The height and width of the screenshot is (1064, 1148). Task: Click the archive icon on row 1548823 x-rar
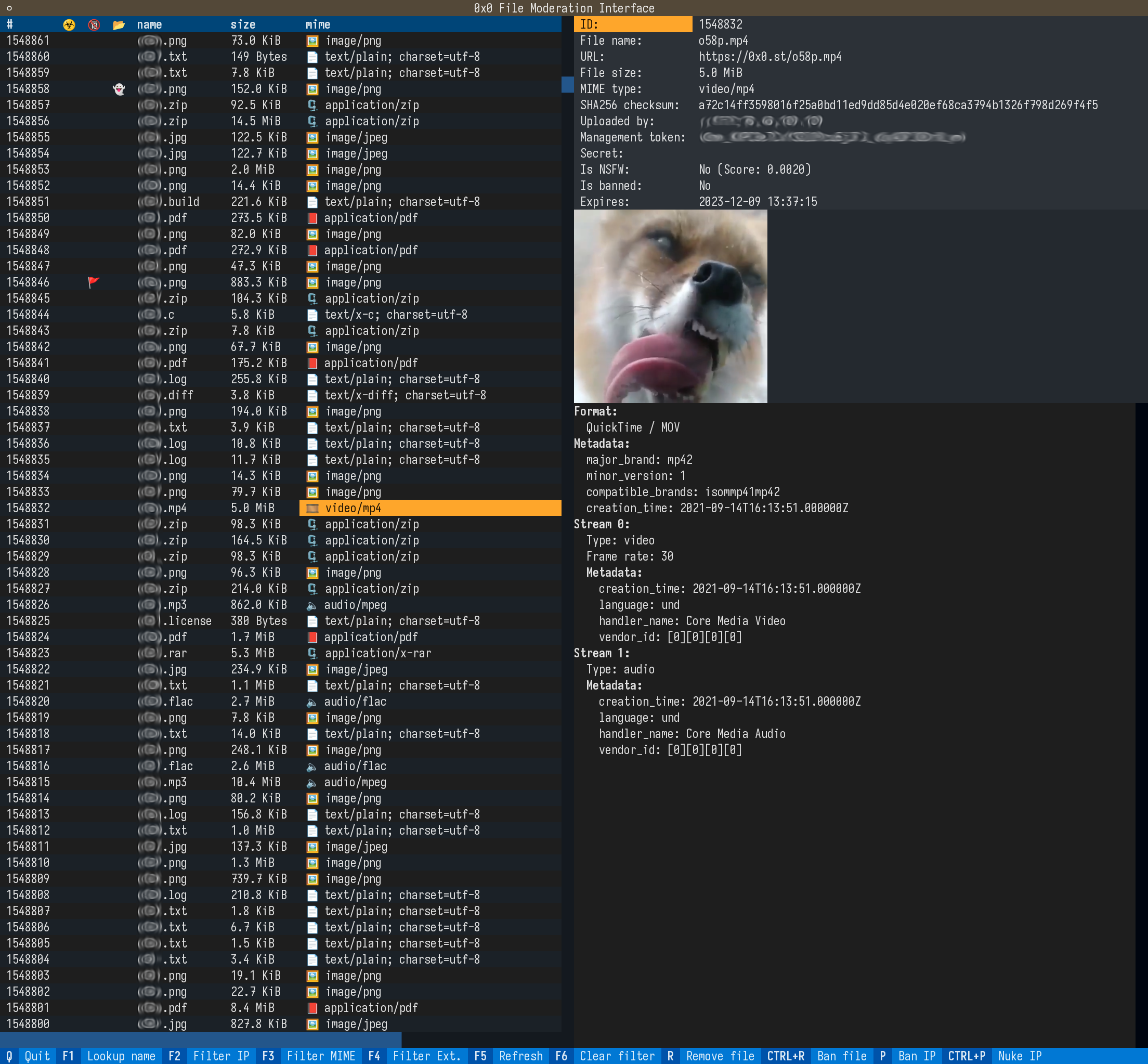[312, 654]
